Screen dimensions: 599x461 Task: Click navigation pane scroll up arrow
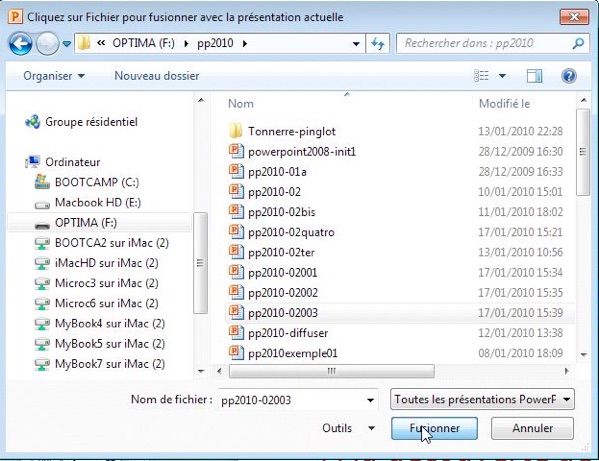coord(201,101)
